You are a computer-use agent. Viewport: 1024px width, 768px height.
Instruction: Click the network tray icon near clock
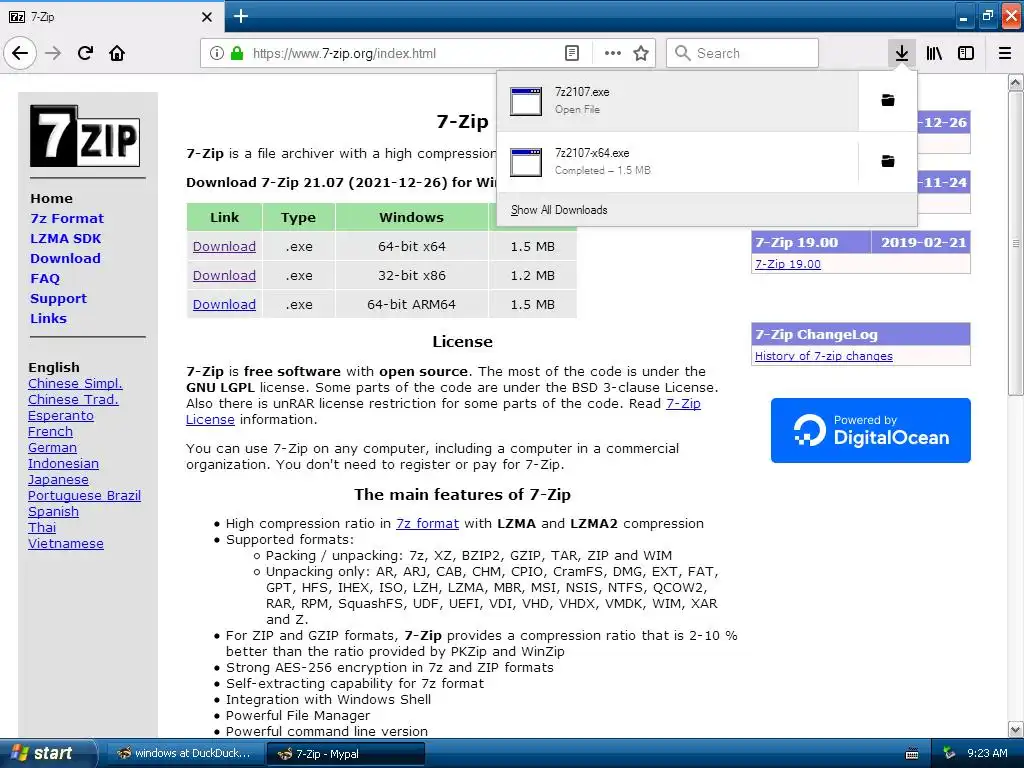950,753
